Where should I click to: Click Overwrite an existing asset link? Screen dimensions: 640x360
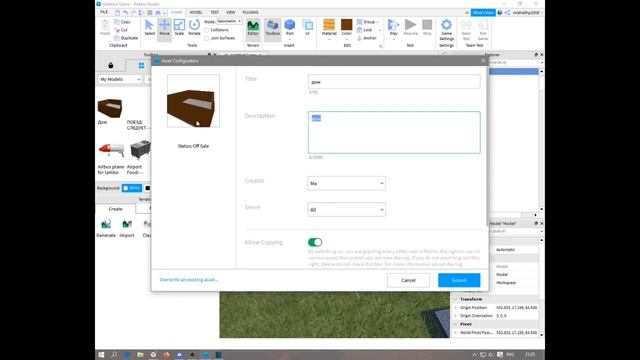189,280
